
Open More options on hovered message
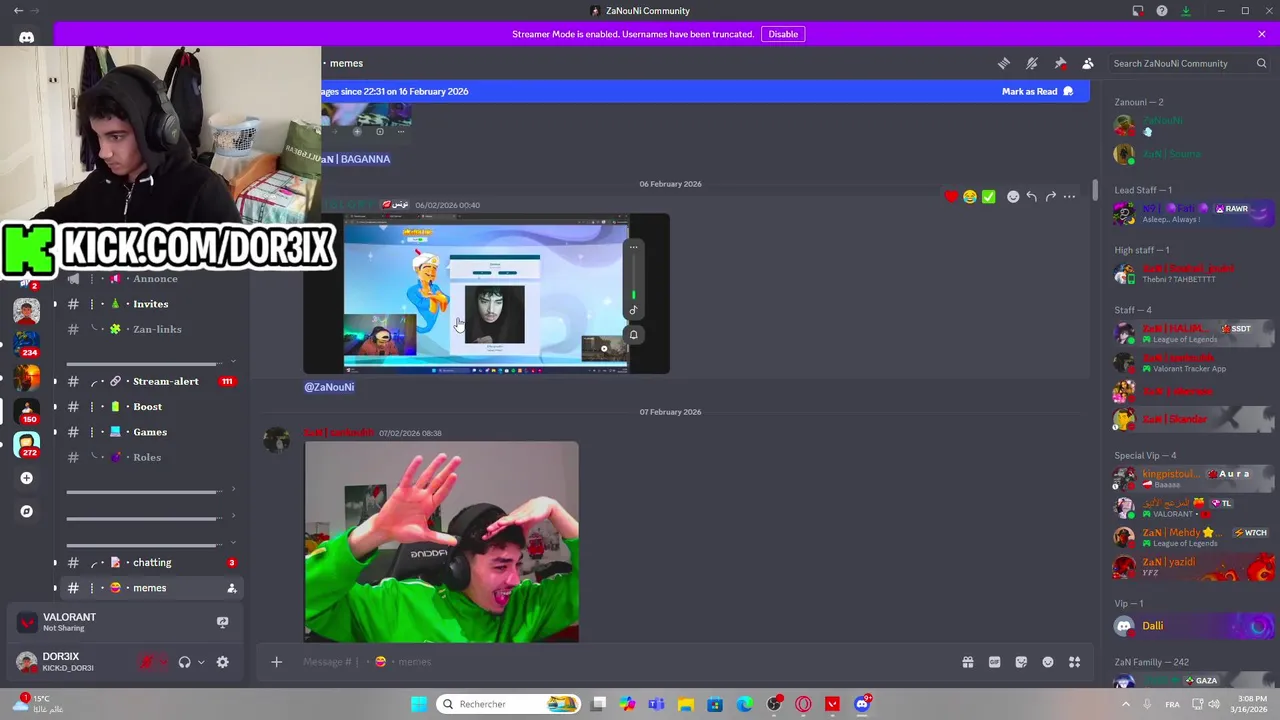(1069, 197)
